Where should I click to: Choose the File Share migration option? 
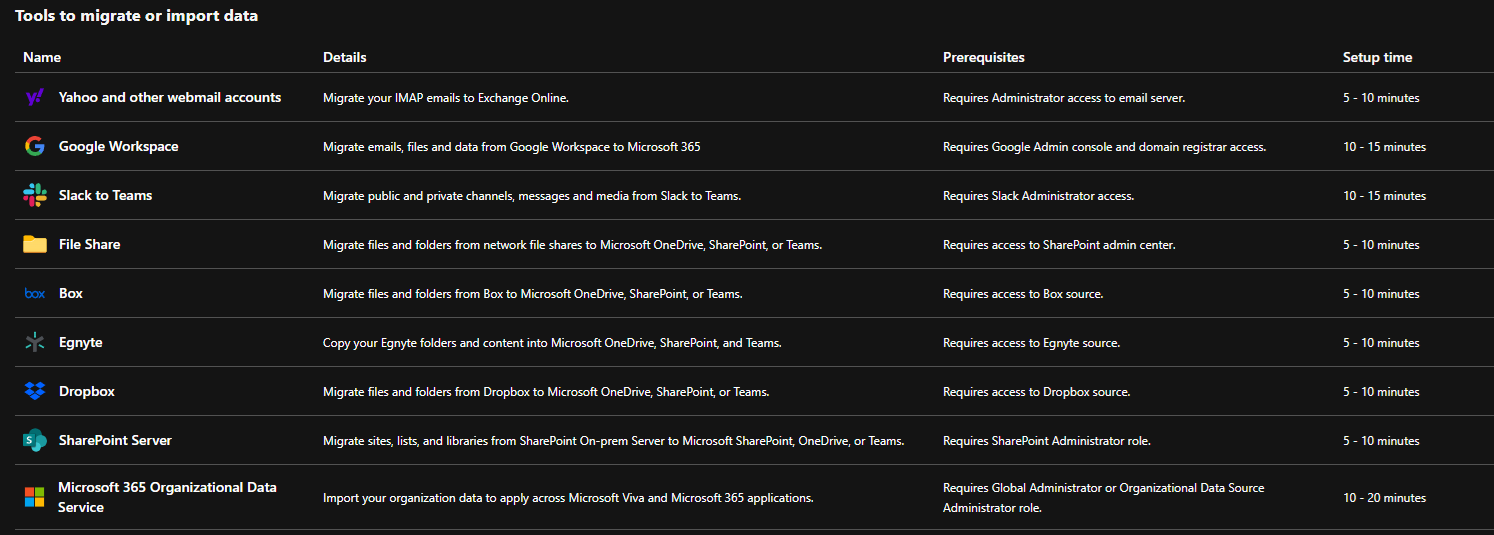tap(89, 244)
